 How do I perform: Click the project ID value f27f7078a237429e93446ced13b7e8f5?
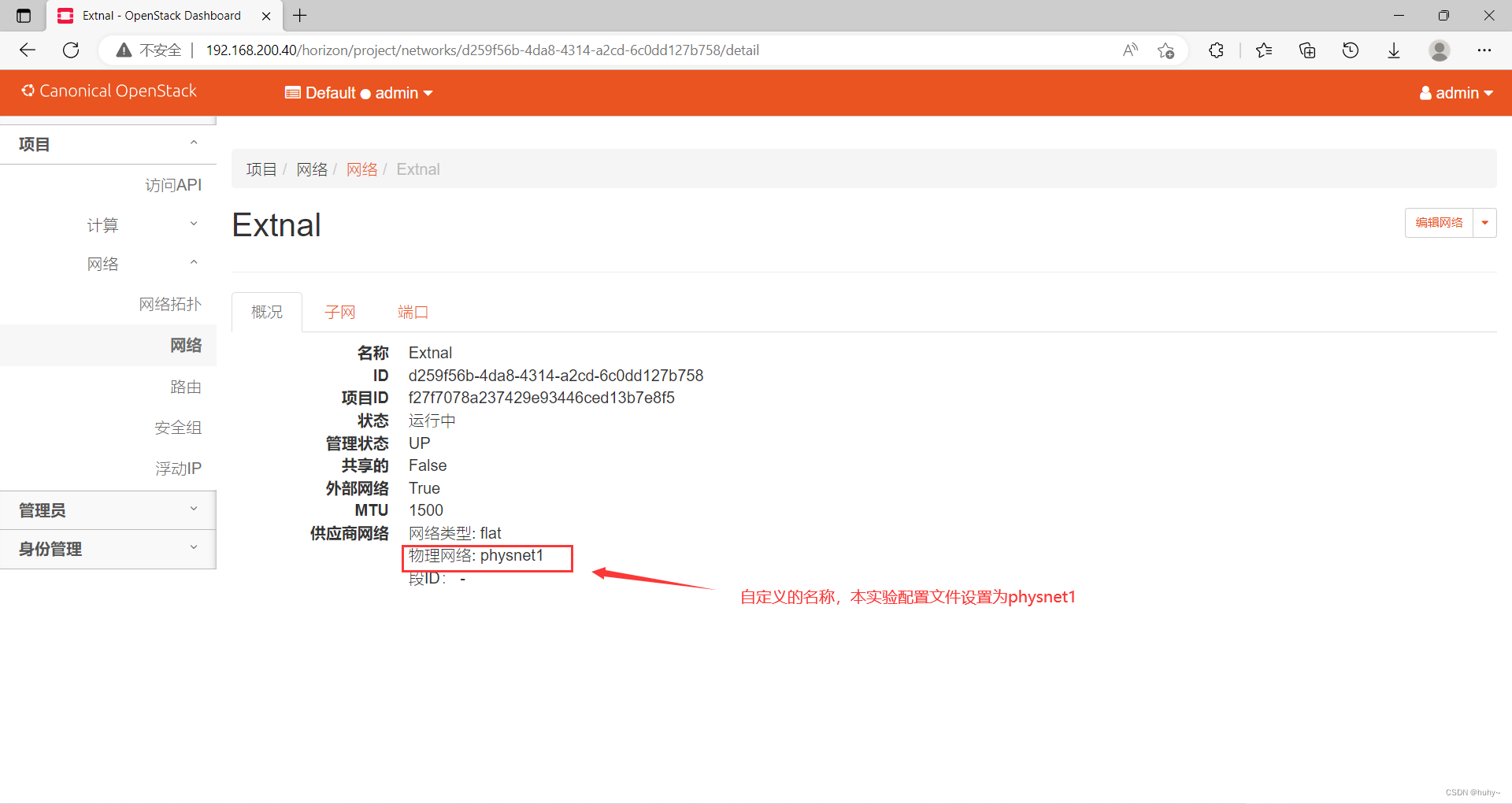pos(542,398)
